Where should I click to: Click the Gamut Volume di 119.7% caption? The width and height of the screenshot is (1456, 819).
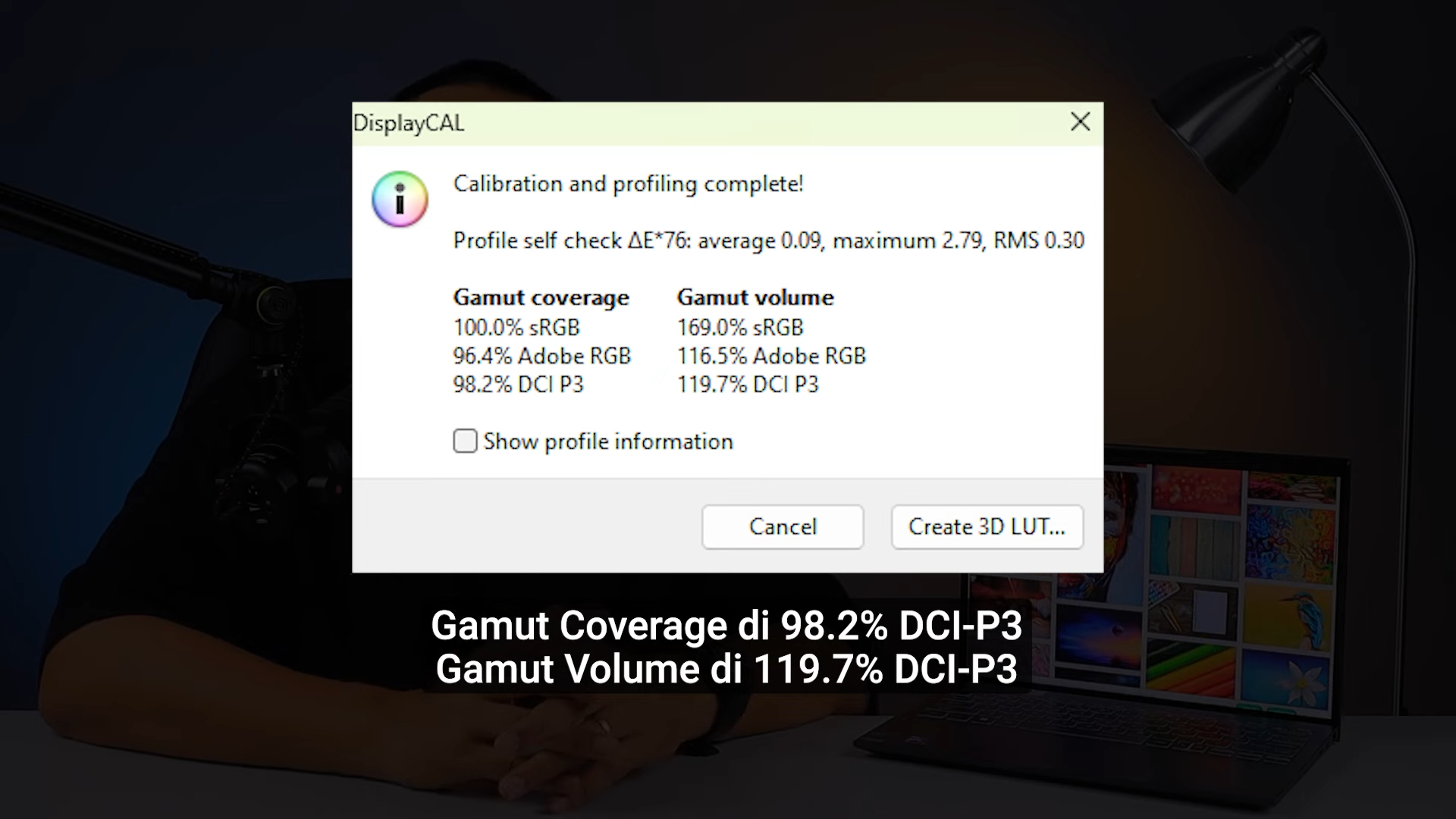[726, 670]
